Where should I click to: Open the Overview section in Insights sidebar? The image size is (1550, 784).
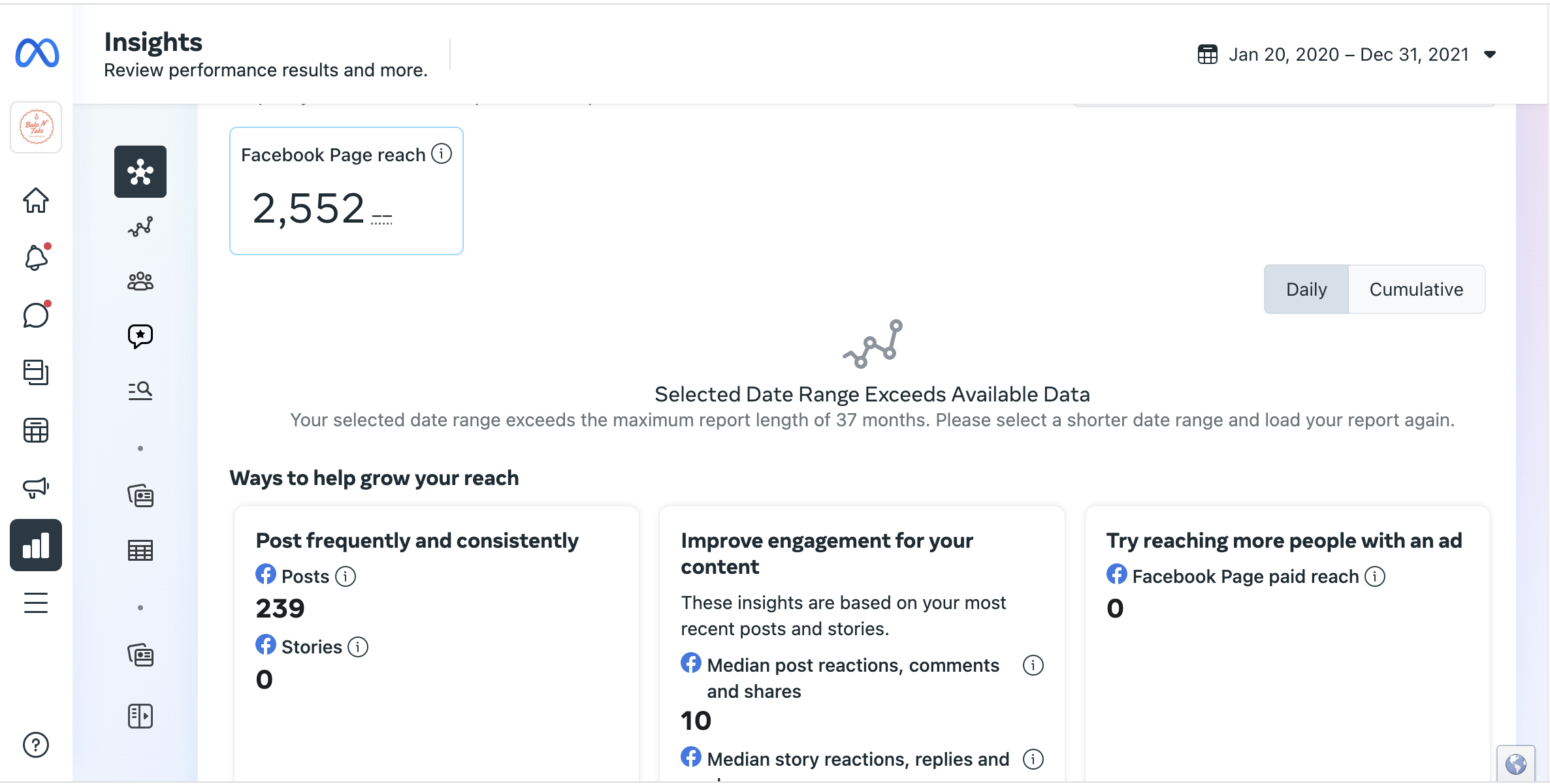[140, 172]
